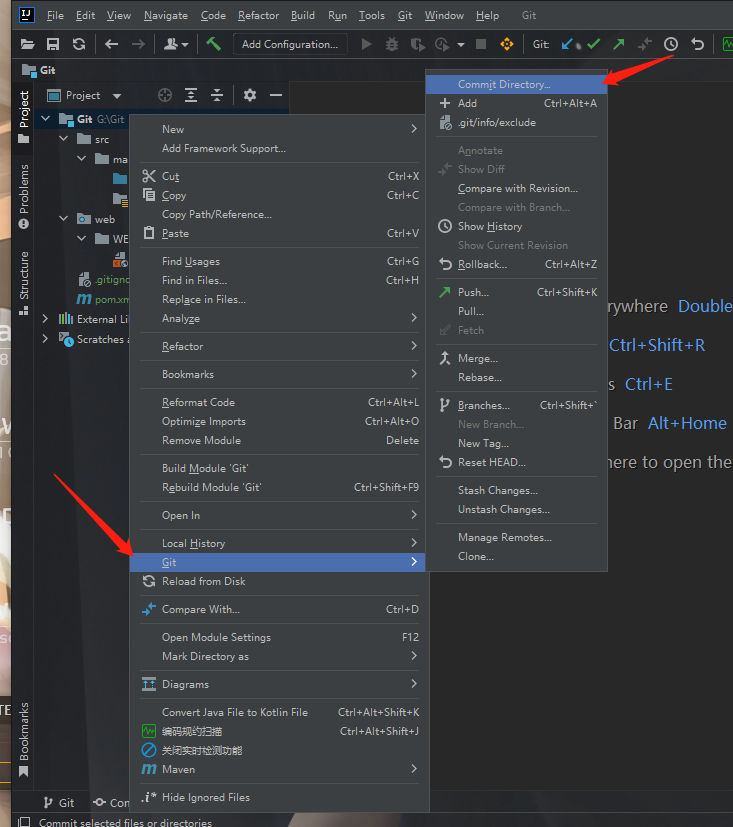Image resolution: width=733 pixels, height=827 pixels.
Task: Click the Run with Coverage icon
Action: pos(418,44)
